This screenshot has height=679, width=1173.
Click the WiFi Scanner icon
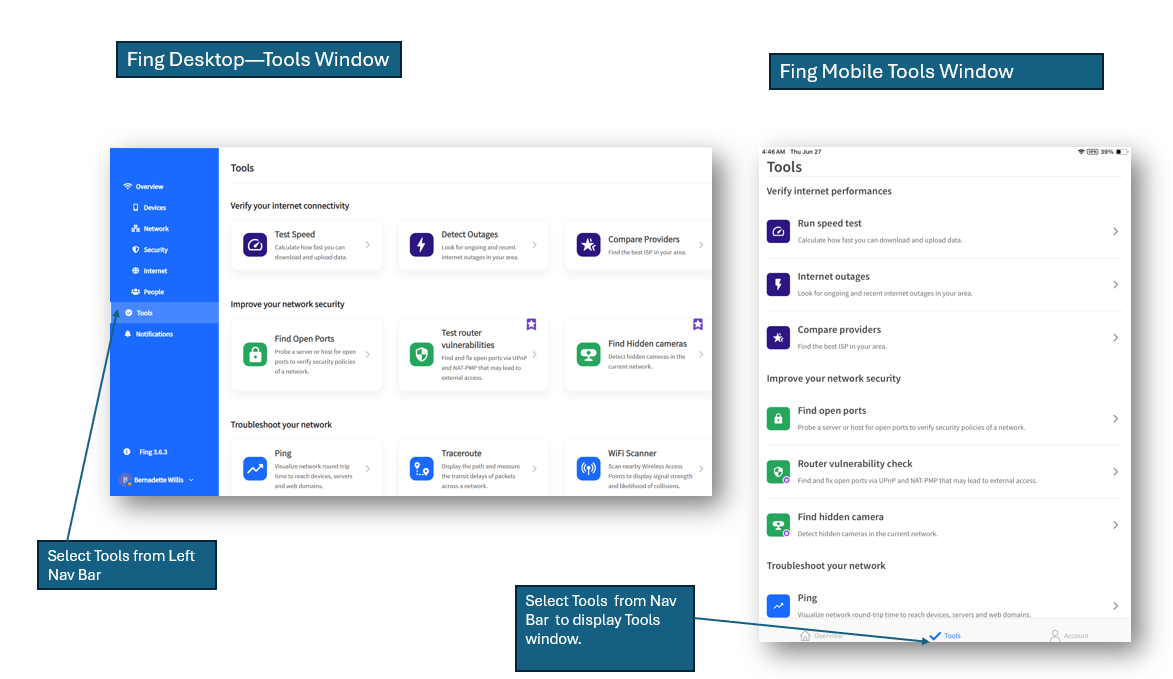click(589, 468)
